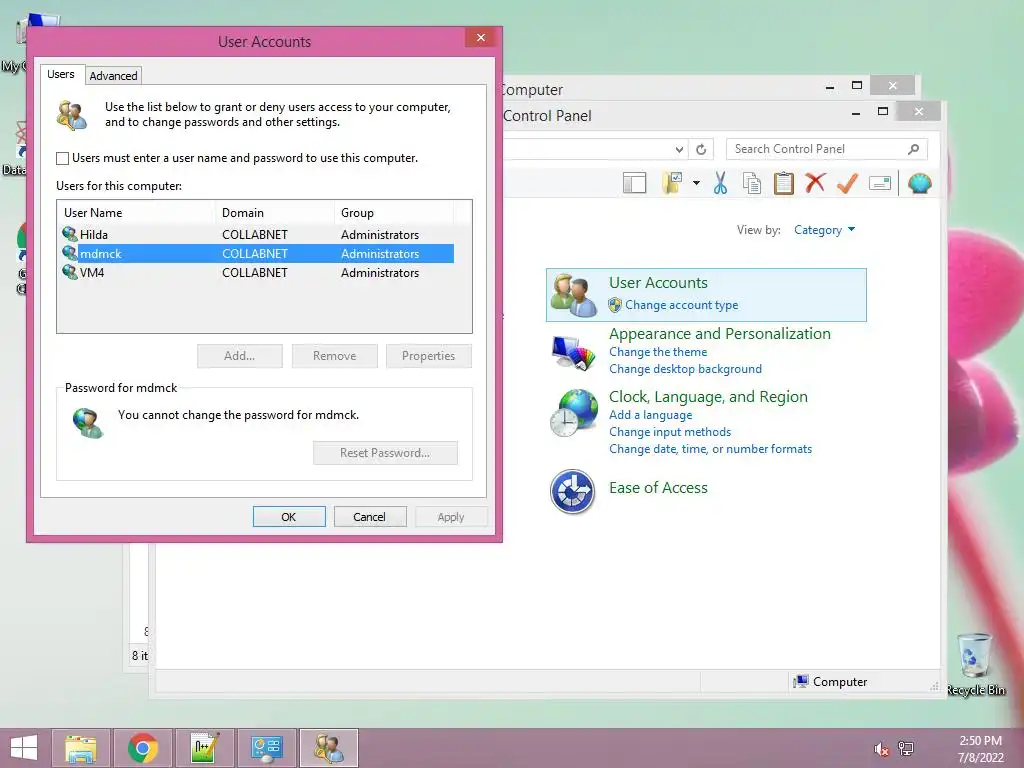Expand the address bar history dropdown arrow
This screenshot has width=1024, height=768.
coord(679,150)
